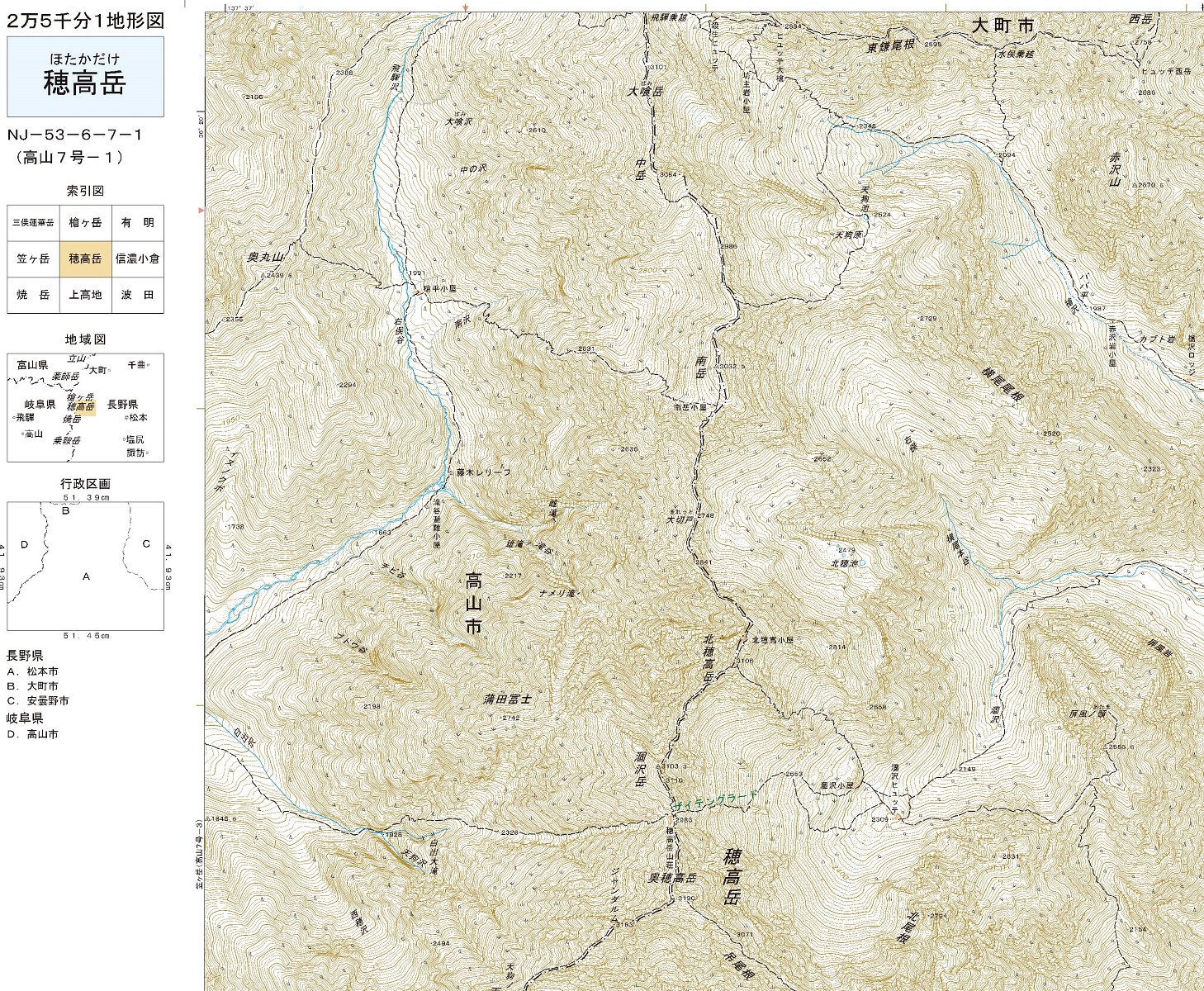1204x991 pixels.
Task: Click the large 高山市 label on the map
Action: pyautogui.click(x=472, y=603)
